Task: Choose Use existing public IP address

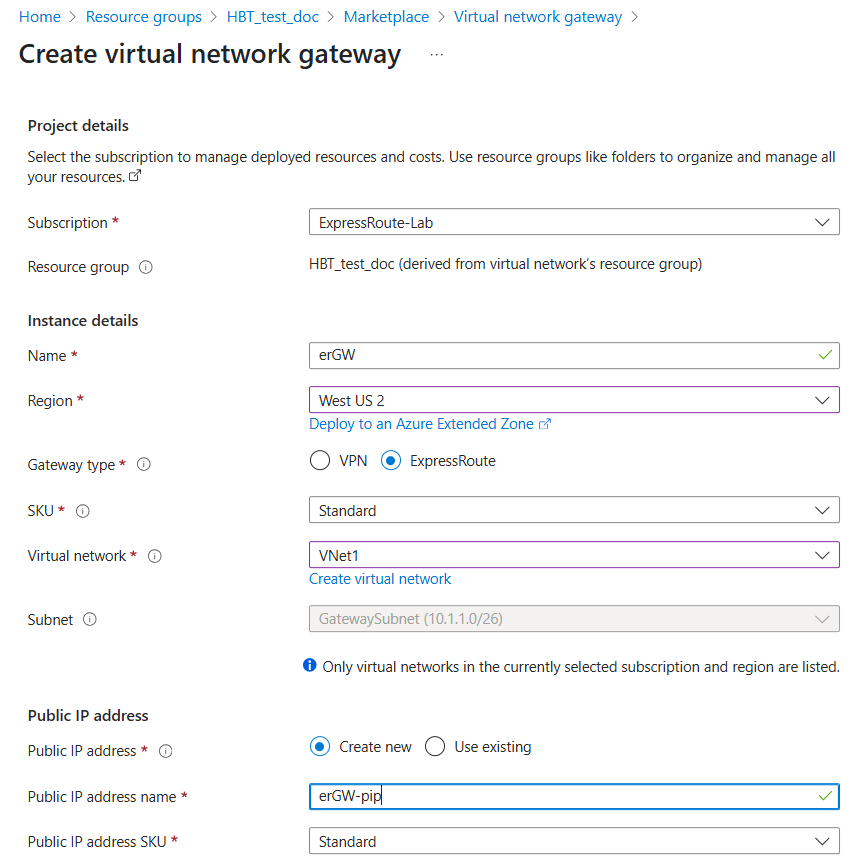Action: [x=435, y=747]
